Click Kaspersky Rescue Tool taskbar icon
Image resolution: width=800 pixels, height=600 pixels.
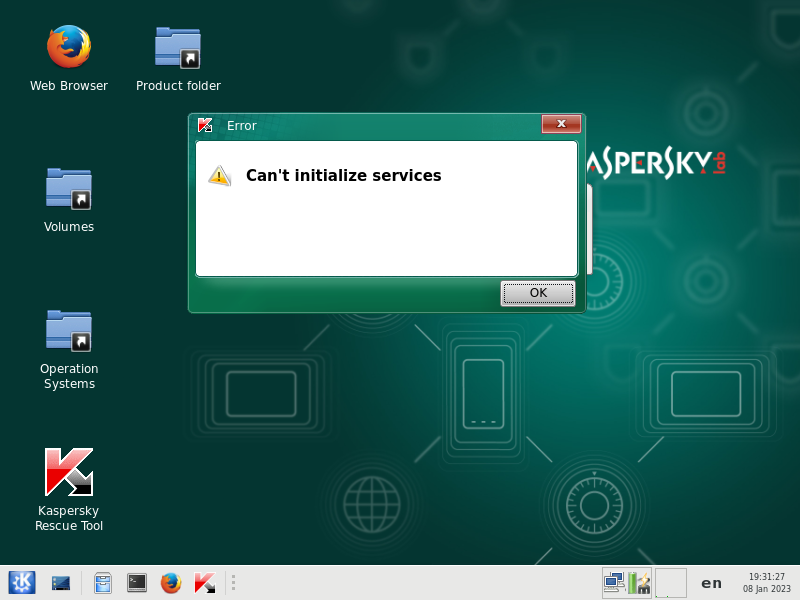pos(205,582)
